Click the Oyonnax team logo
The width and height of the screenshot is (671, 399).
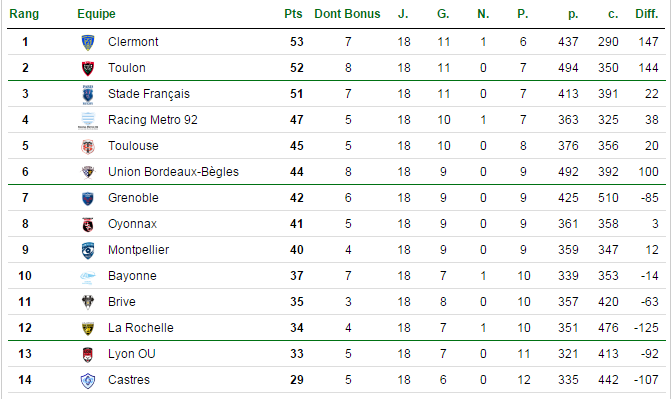pyautogui.click(x=88, y=224)
